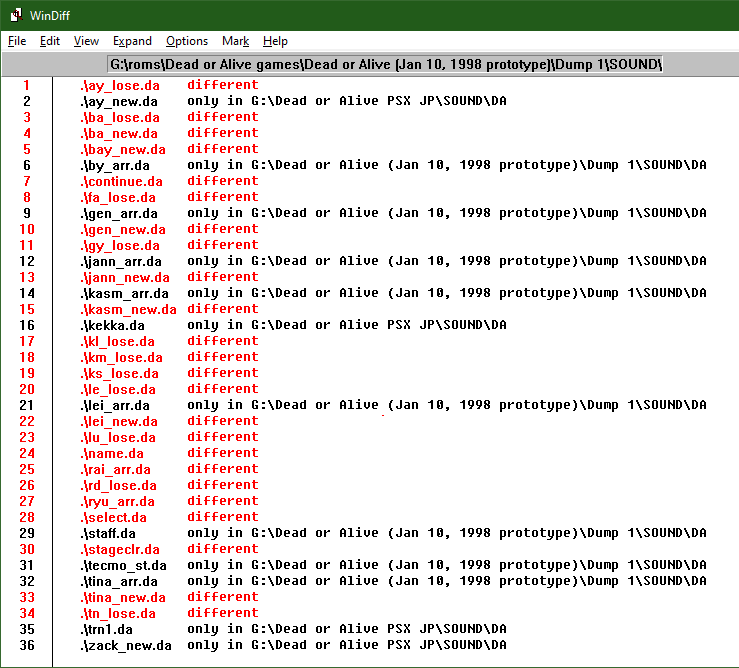Image resolution: width=739 pixels, height=668 pixels.
Task: Select the .\kl_lose.da file entry
Action: coord(117,342)
